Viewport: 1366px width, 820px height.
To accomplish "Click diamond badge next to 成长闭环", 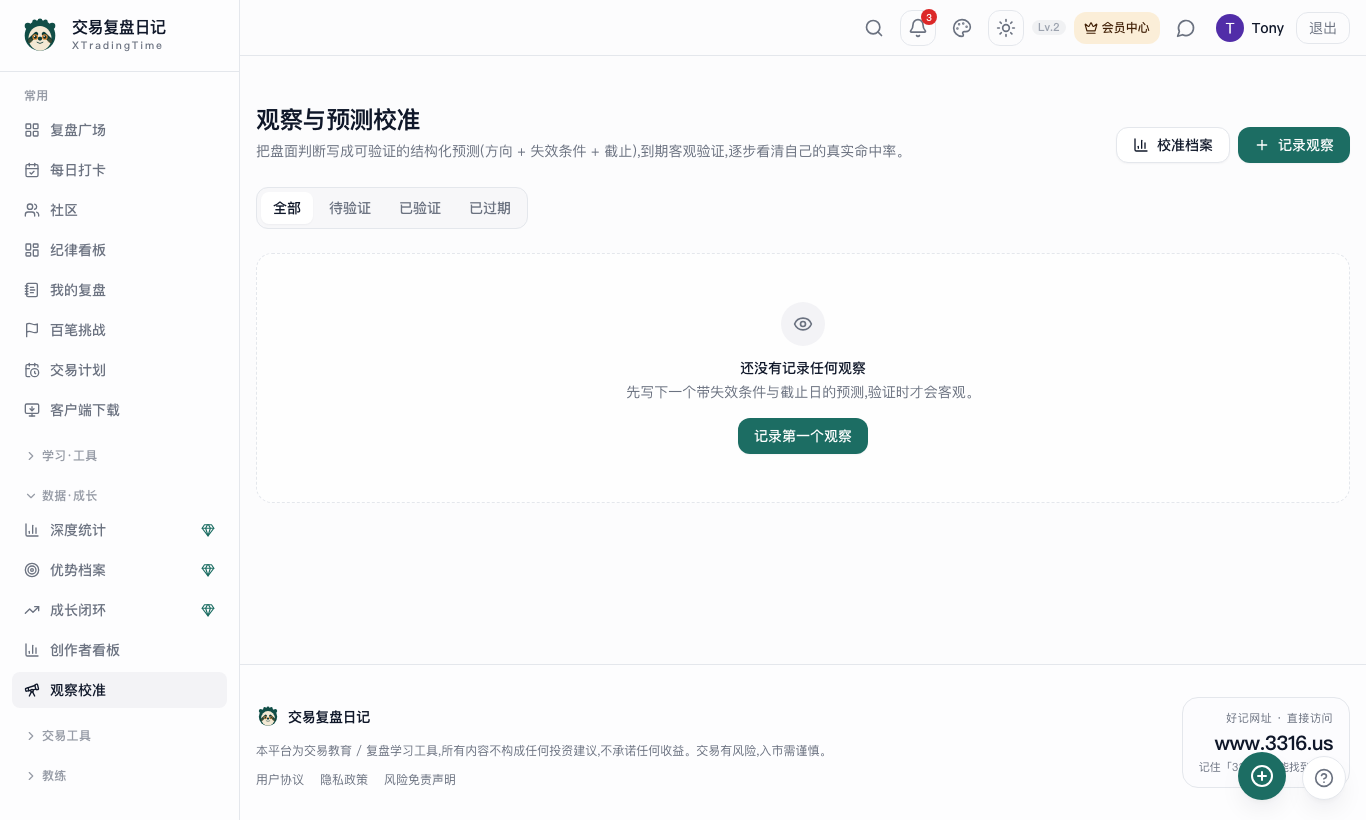I will [x=208, y=610].
